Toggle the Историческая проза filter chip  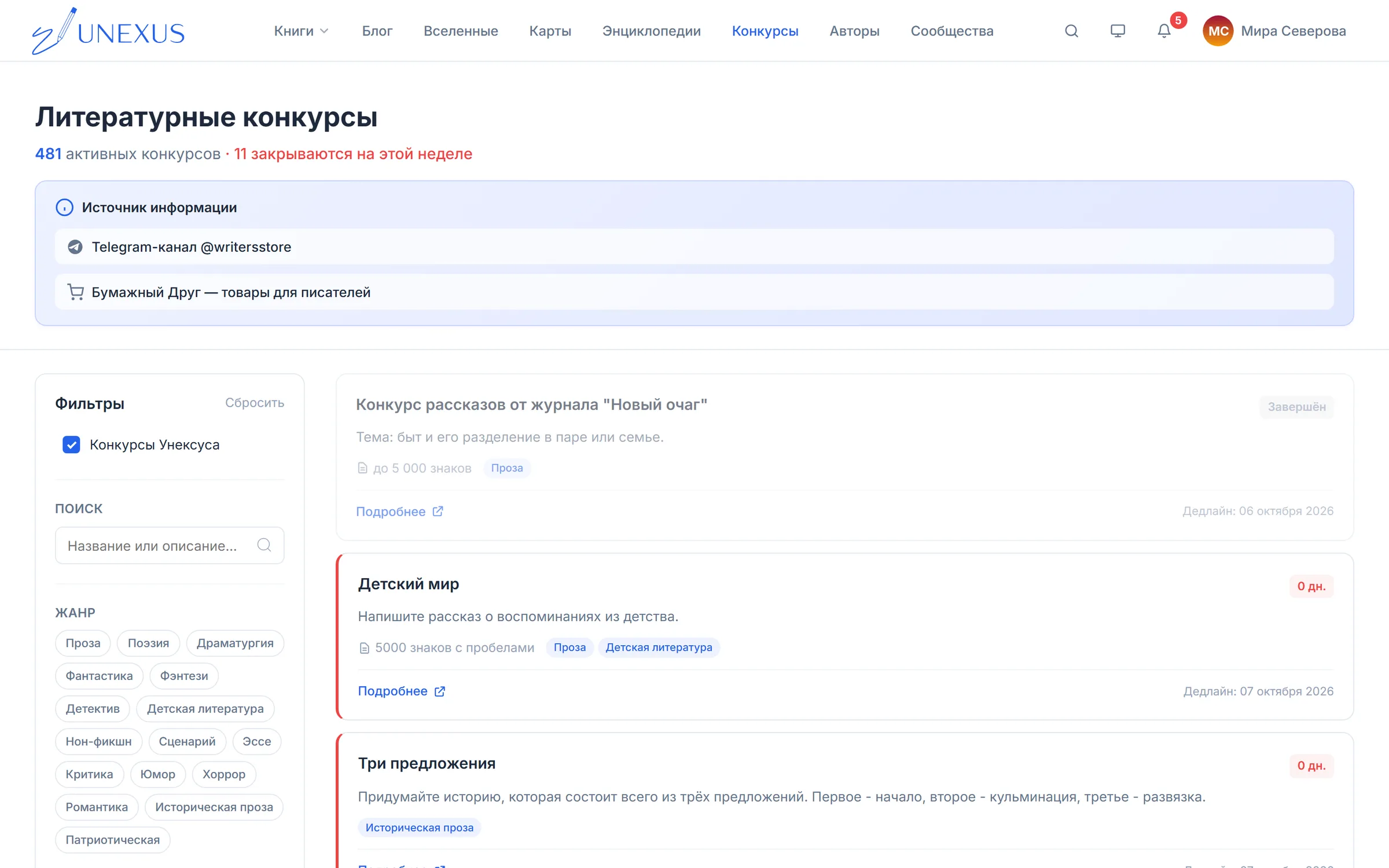[x=214, y=807]
